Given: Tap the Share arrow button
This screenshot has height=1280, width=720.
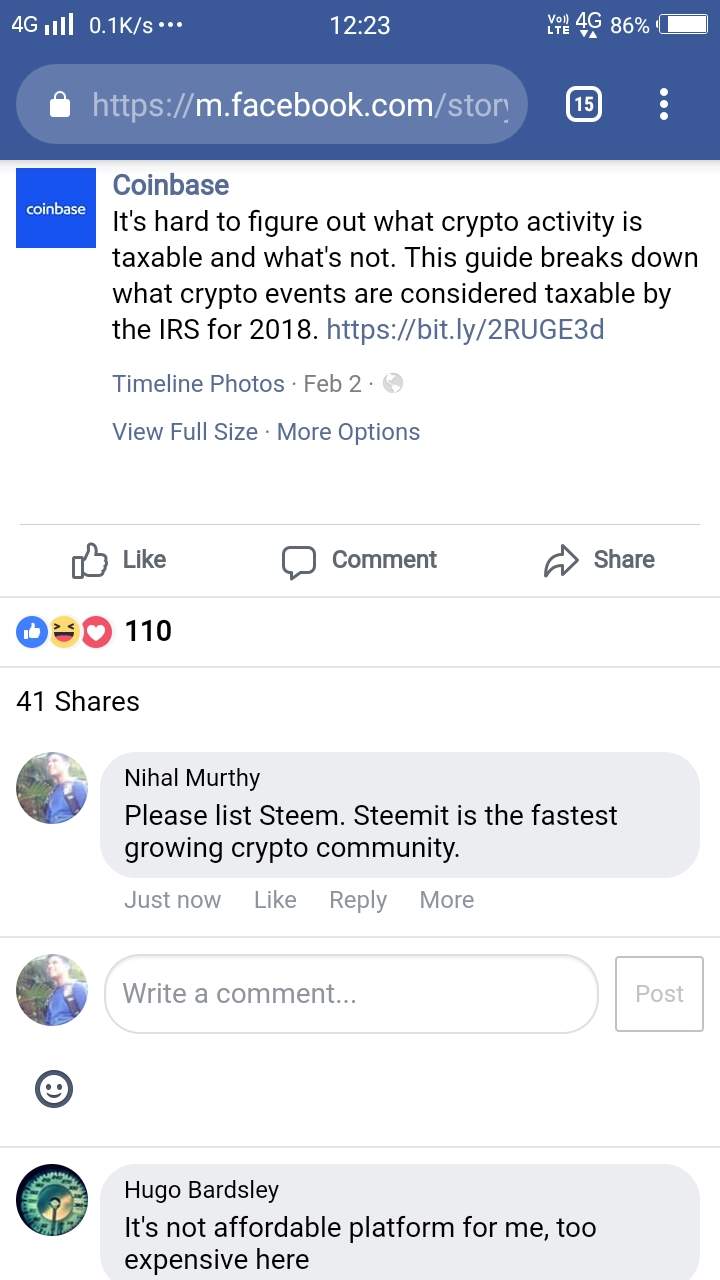Looking at the screenshot, I should tap(599, 560).
